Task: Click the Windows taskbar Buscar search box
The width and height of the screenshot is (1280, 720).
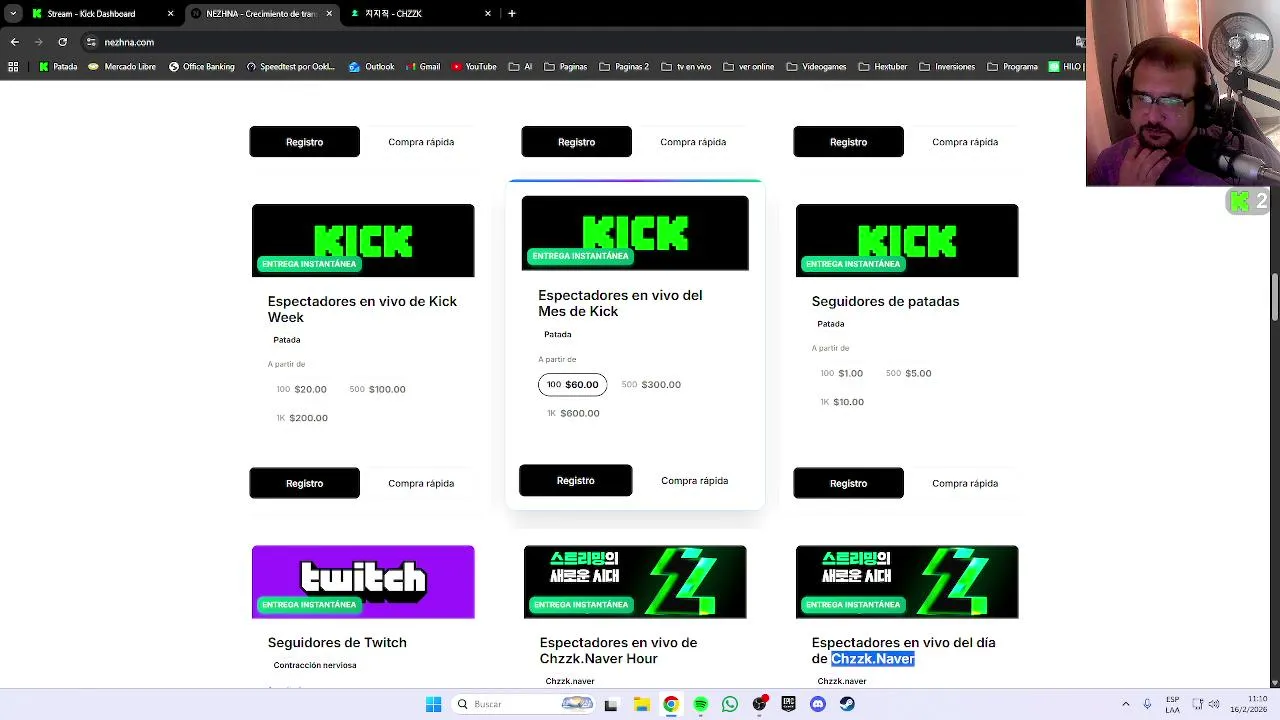Action: (x=524, y=704)
